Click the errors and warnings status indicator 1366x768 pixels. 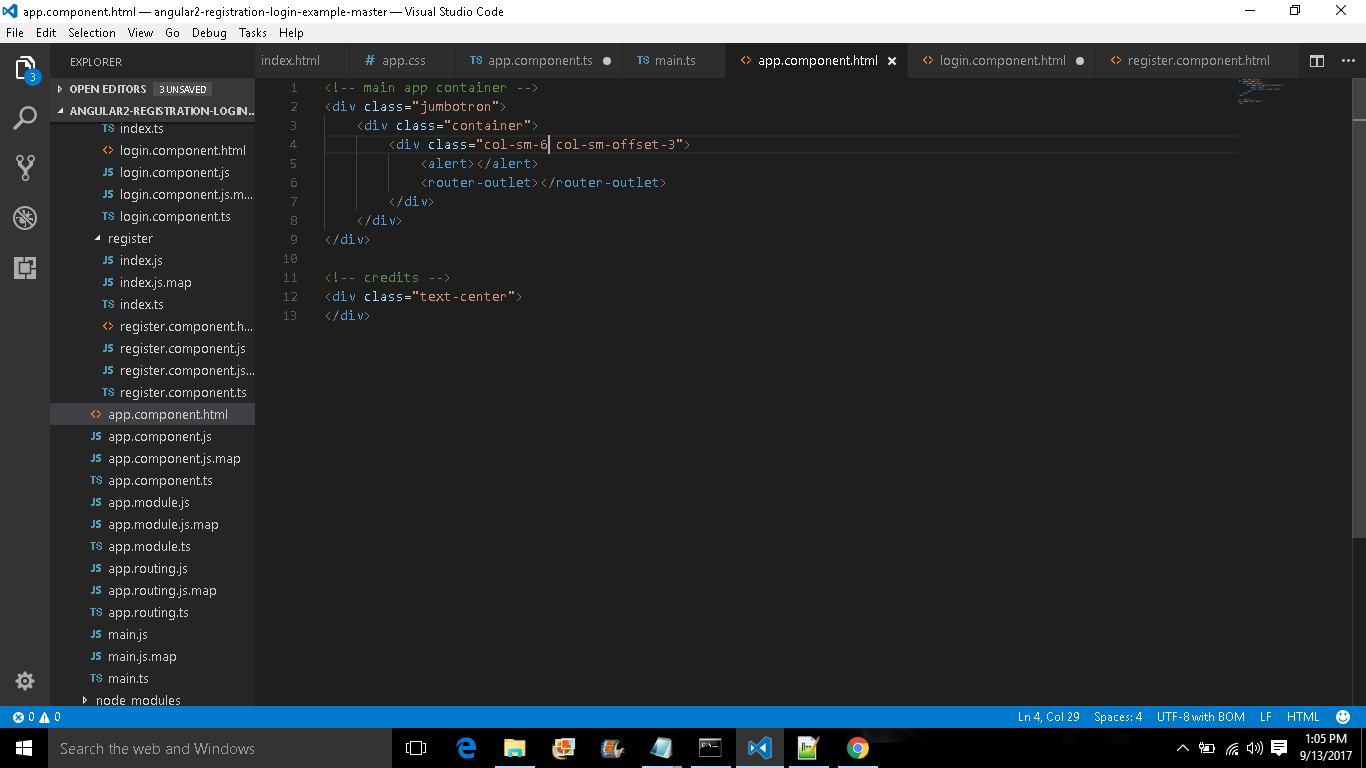(x=37, y=717)
